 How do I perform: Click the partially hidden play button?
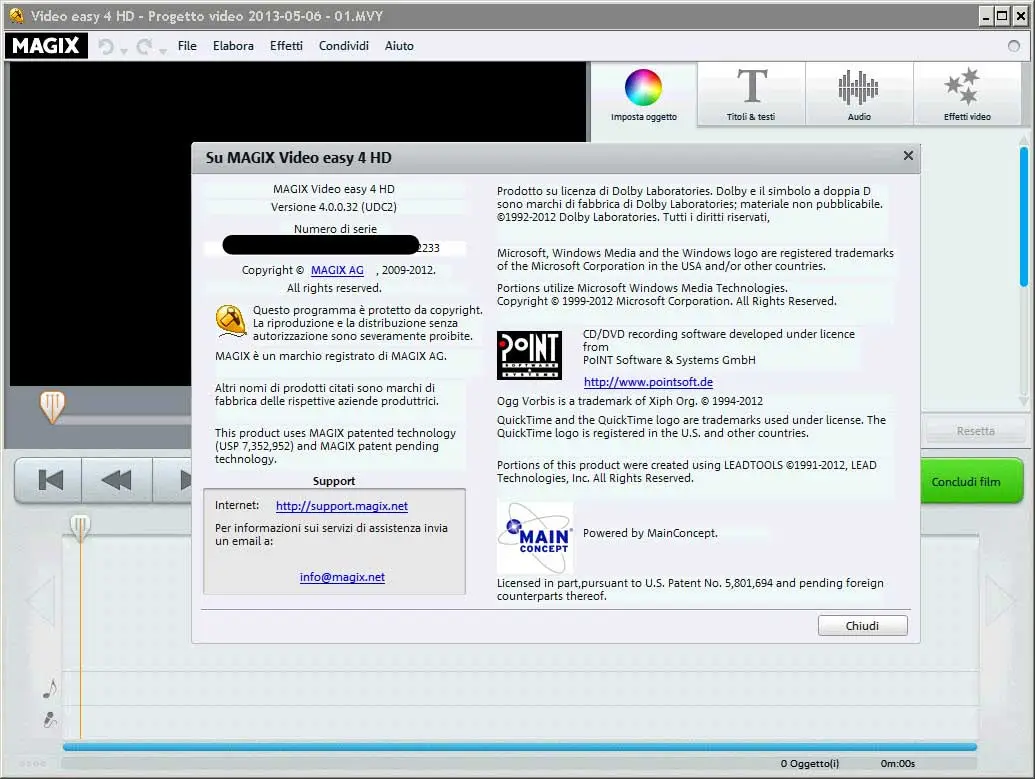(173, 480)
